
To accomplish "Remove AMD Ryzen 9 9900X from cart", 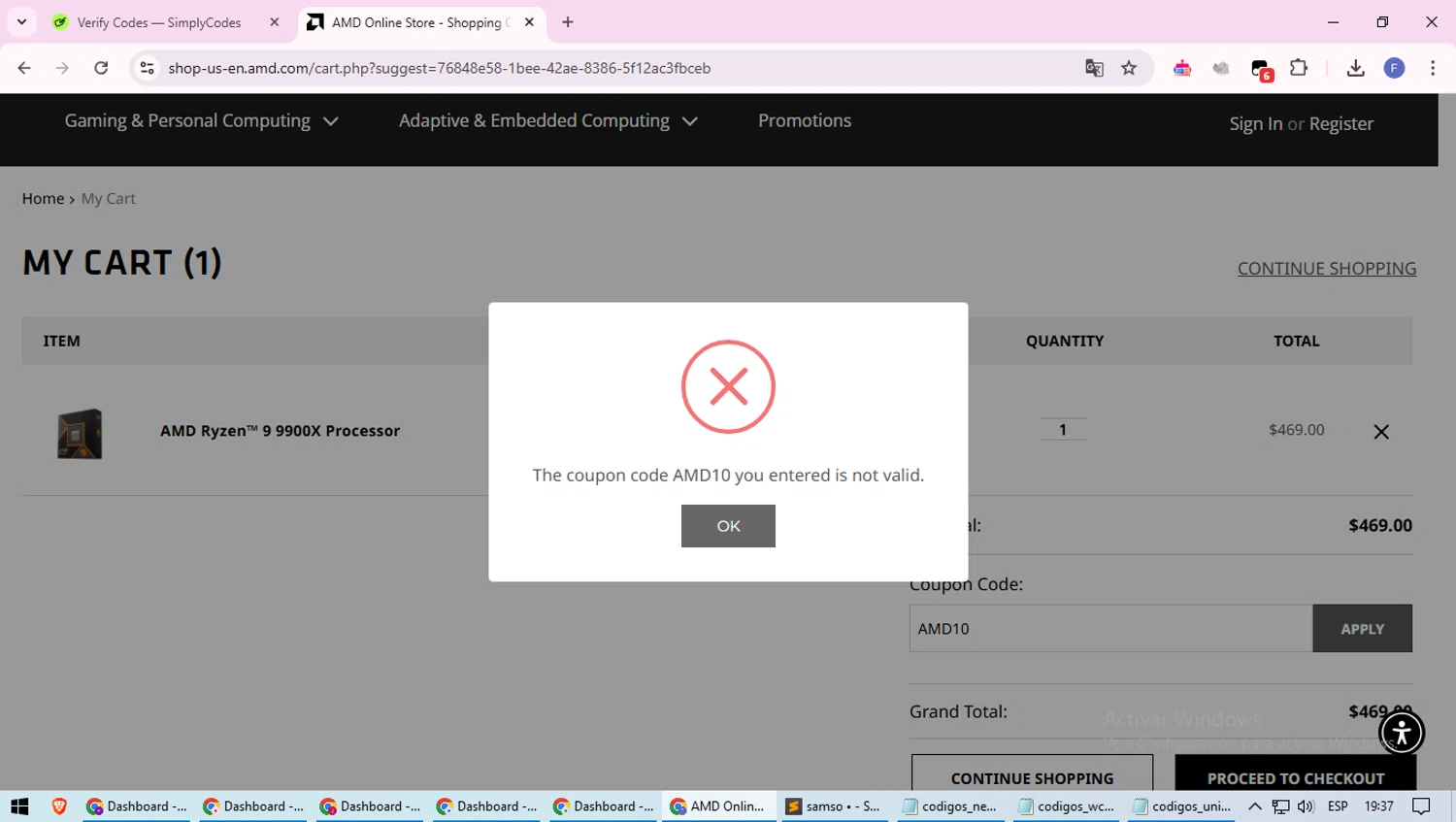I will coord(1381,432).
